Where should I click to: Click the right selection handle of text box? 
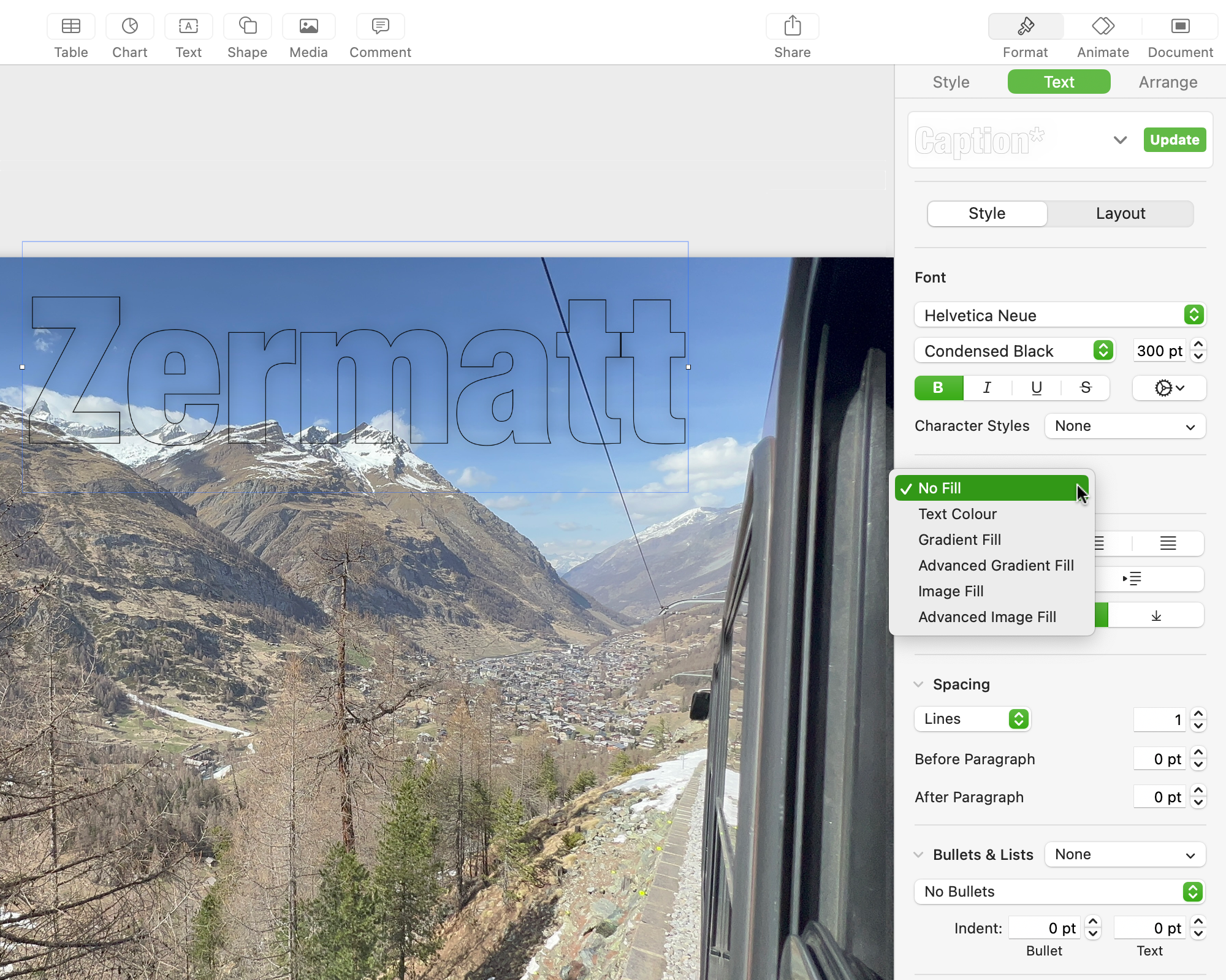[x=688, y=367]
